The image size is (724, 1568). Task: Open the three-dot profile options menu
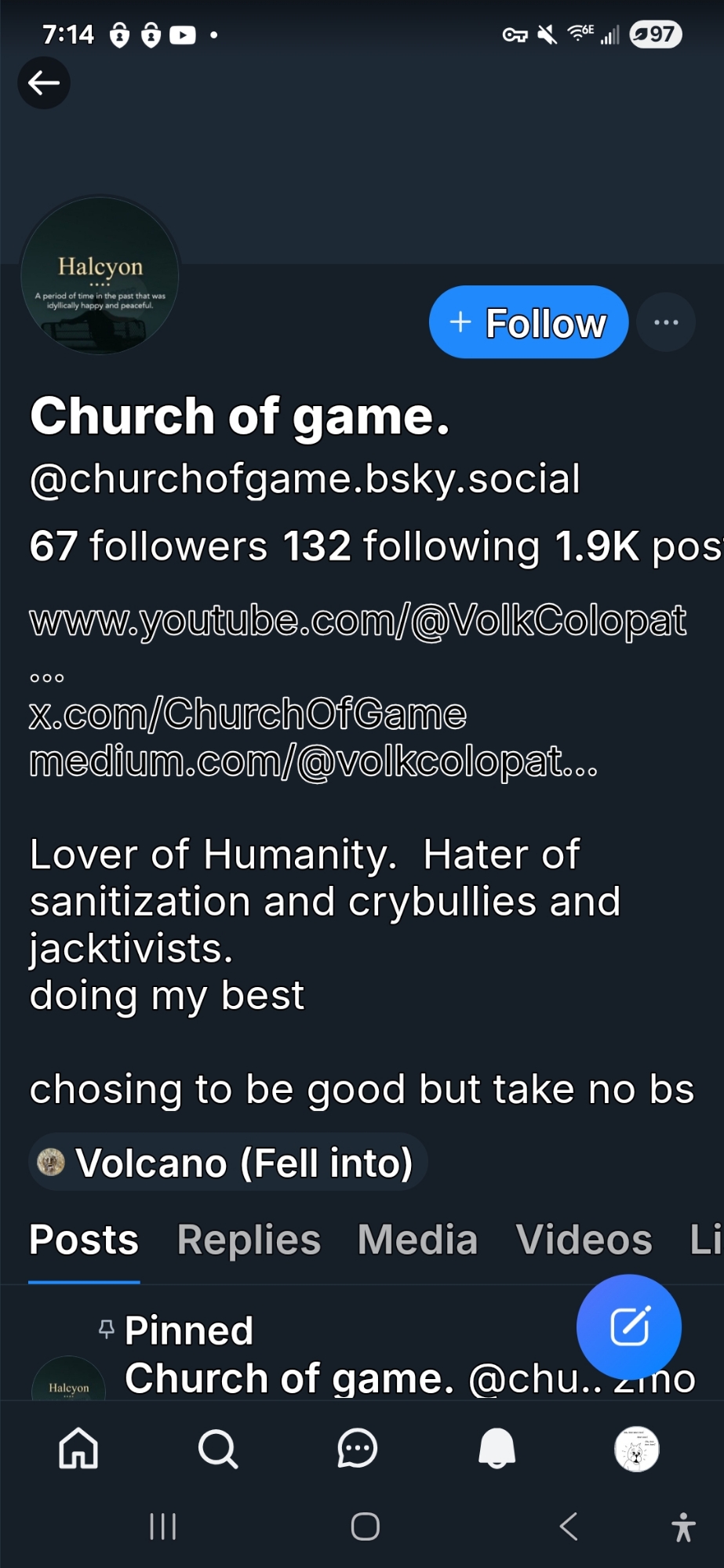(x=666, y=322)
